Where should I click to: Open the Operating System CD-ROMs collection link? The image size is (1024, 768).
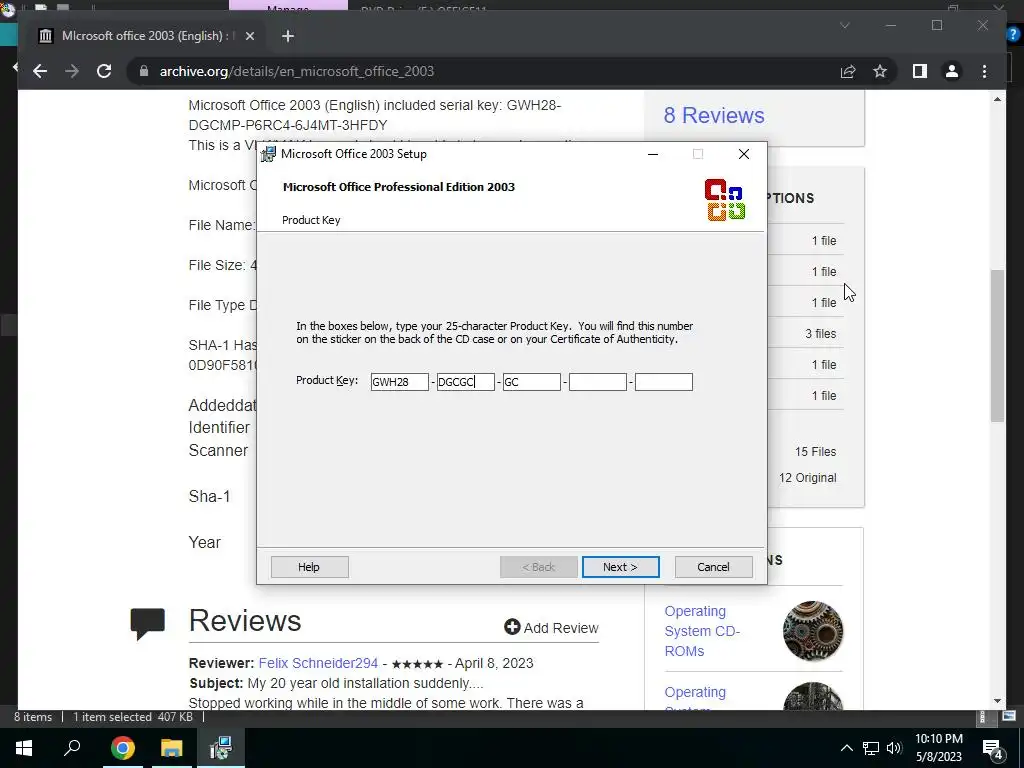(x=702, y=631)
